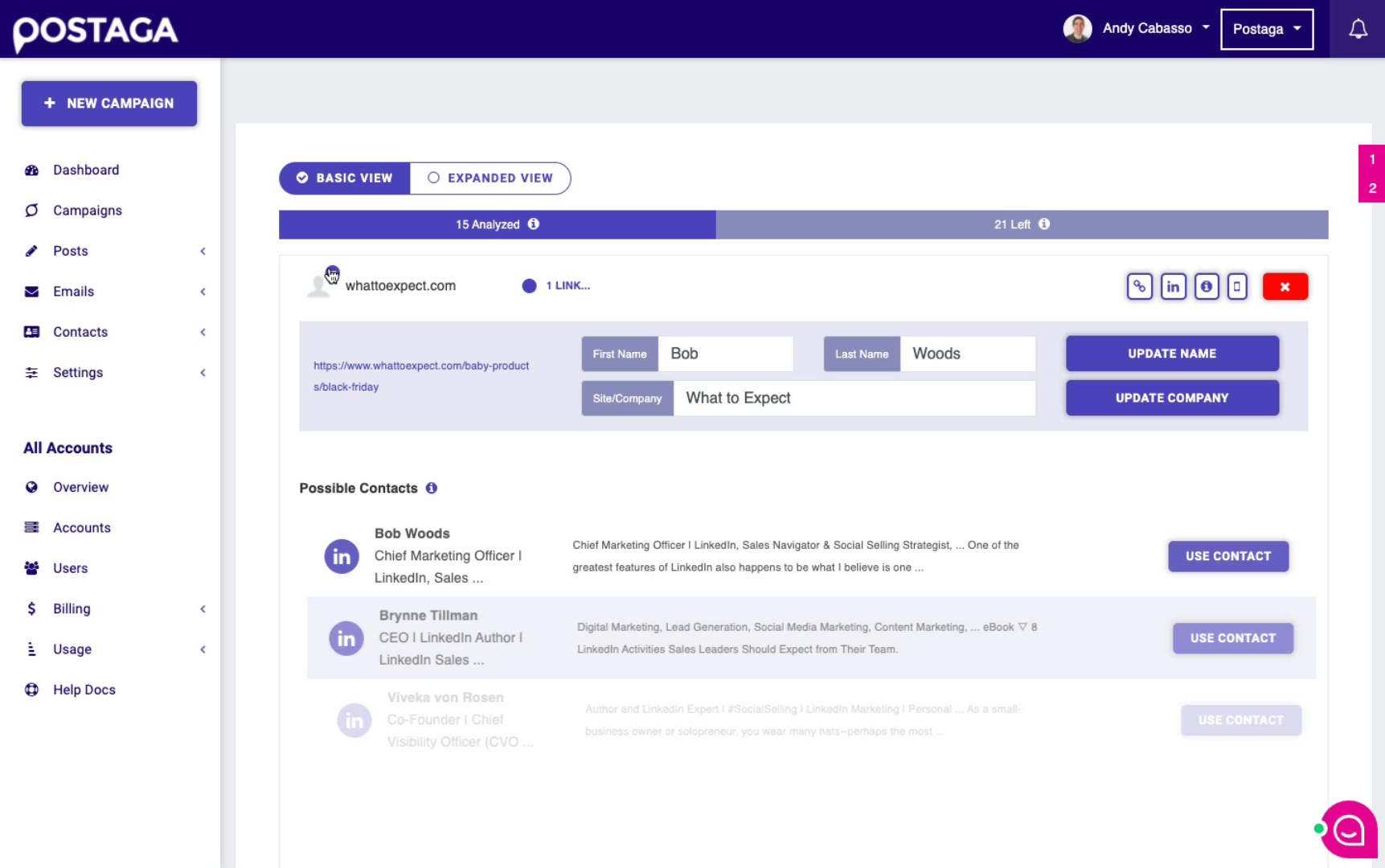Open notifications bell icon
Viewport: 1385px width, 868px height.
pos(1358,29)
